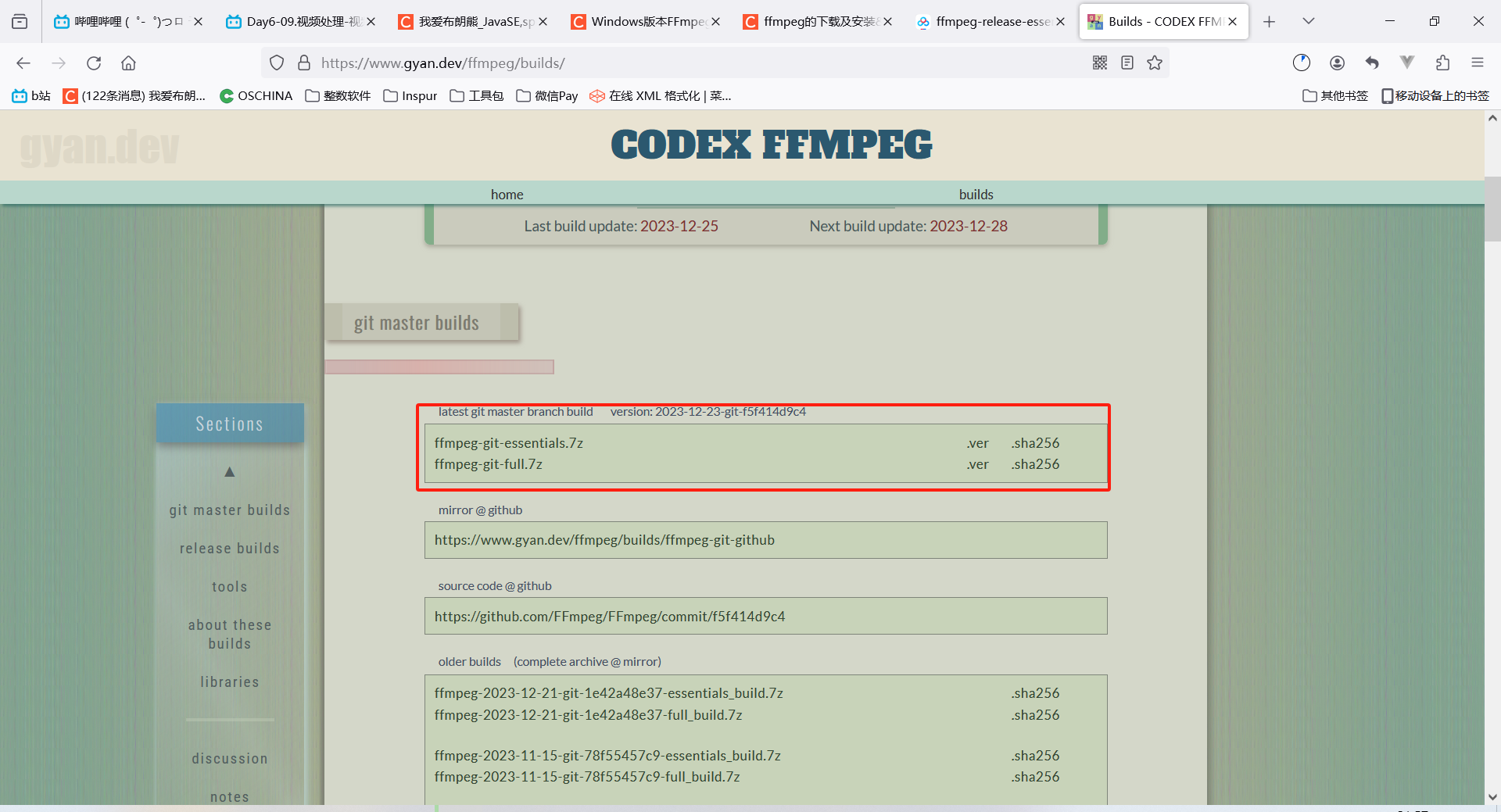
Task: Open the b站 bookmark
Action: point(31,96)
